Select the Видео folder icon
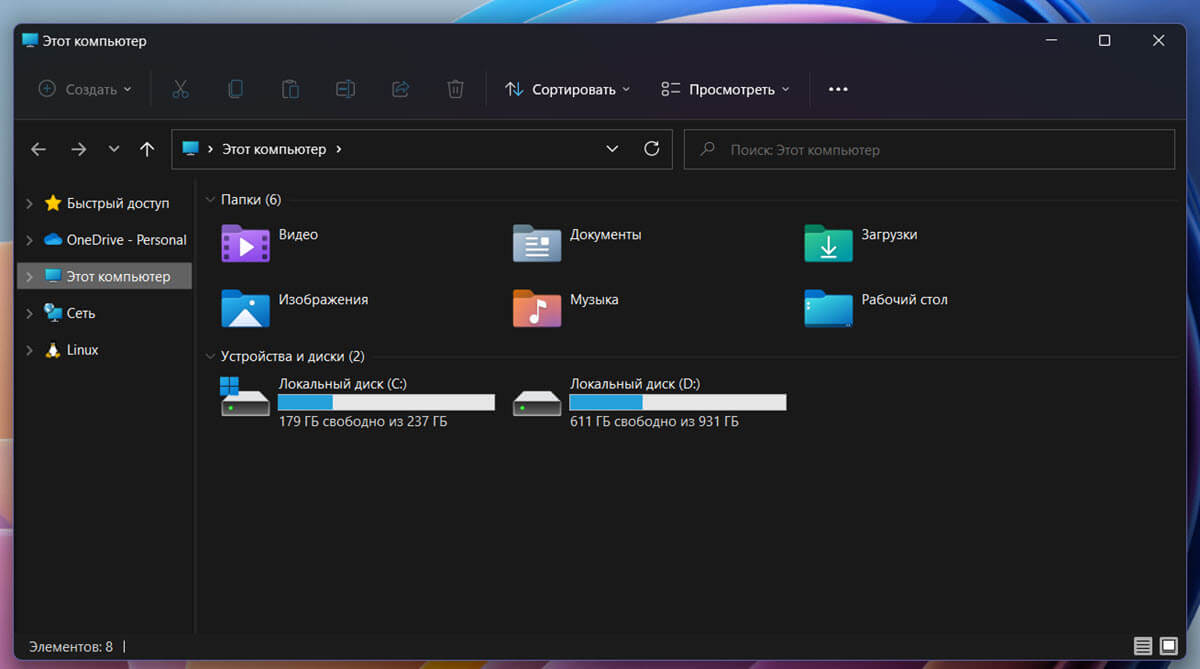1200x669 pixels. point(245,243)
